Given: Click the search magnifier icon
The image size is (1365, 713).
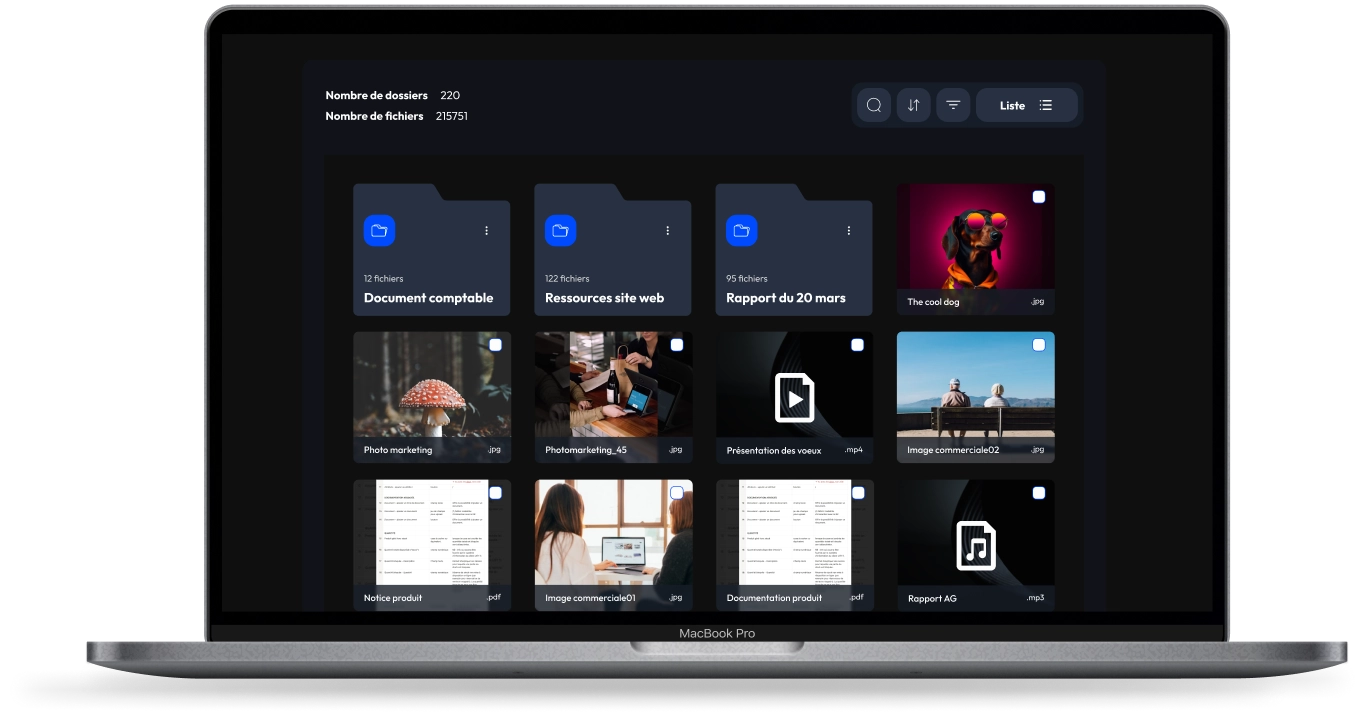Looking at the screenshot, I should pyautogui.click(x=874, y=105).
